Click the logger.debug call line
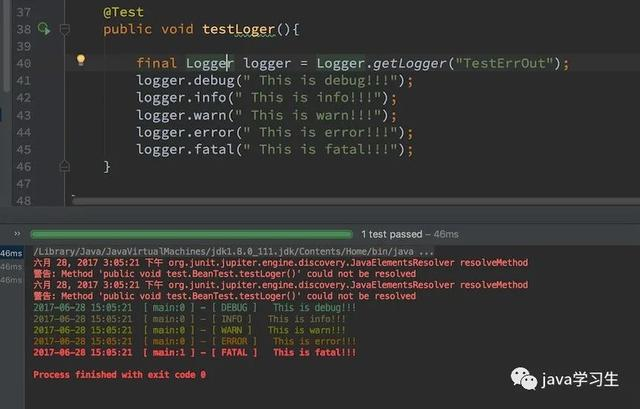The image size is (640, 409). [275, 80]
